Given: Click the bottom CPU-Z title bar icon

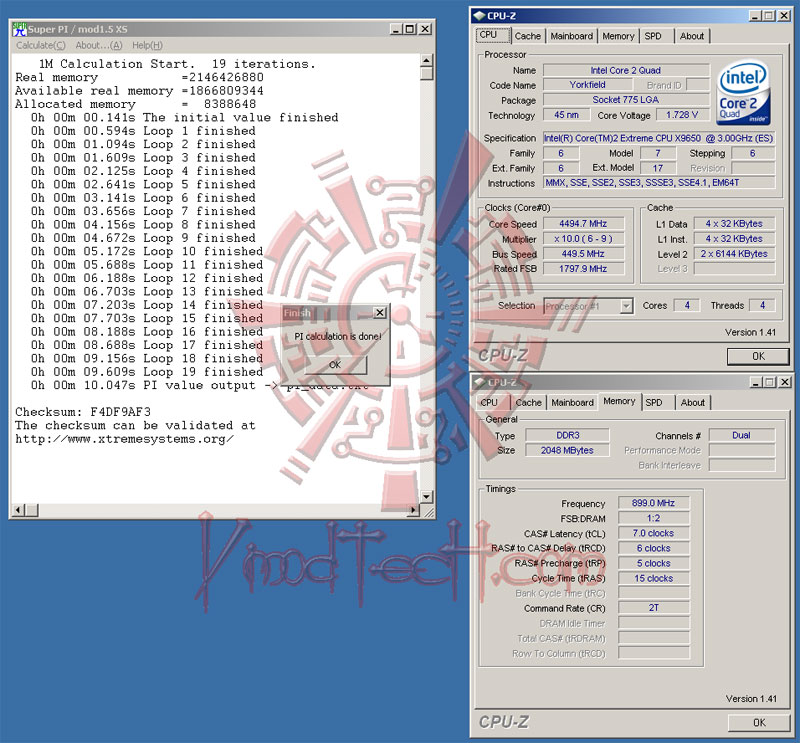Looking at the screenshot, I should [x=480, y=382].
